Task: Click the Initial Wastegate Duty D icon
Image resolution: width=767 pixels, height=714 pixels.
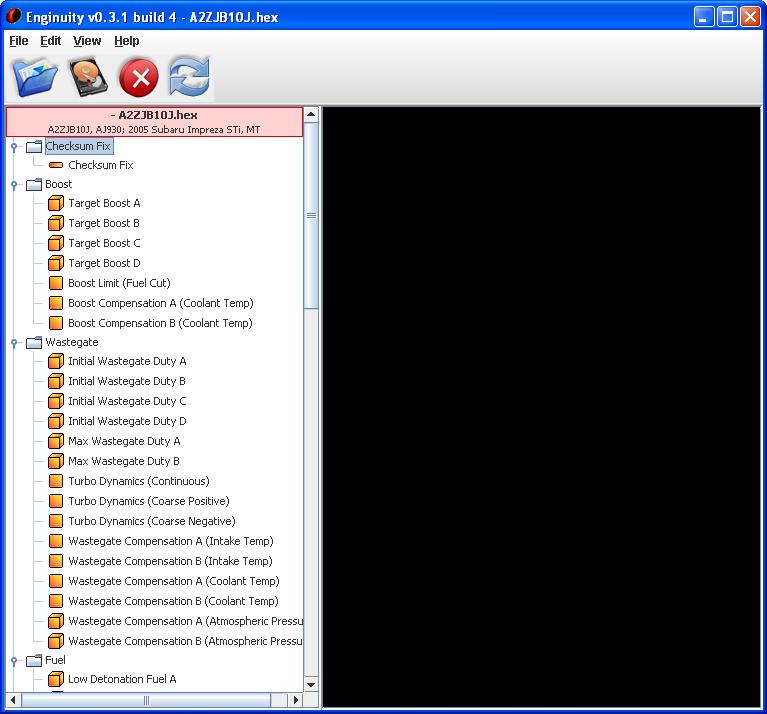Action: pos(56,421)
